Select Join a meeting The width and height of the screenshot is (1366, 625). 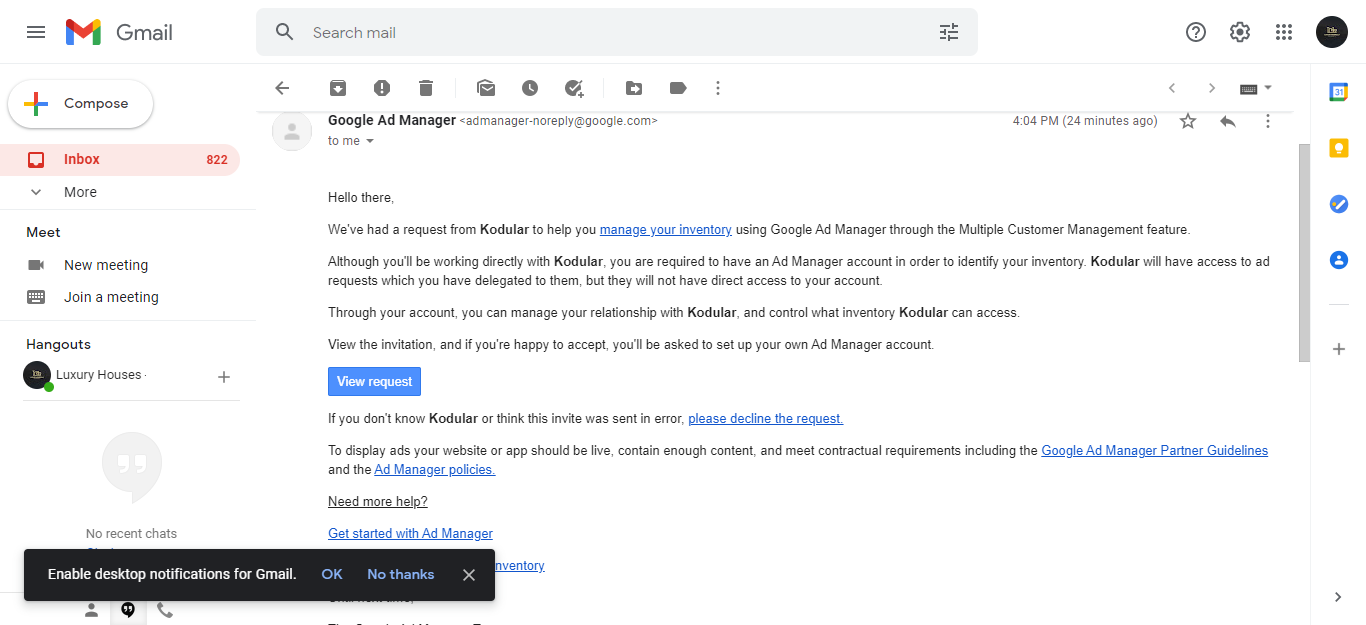111,297
